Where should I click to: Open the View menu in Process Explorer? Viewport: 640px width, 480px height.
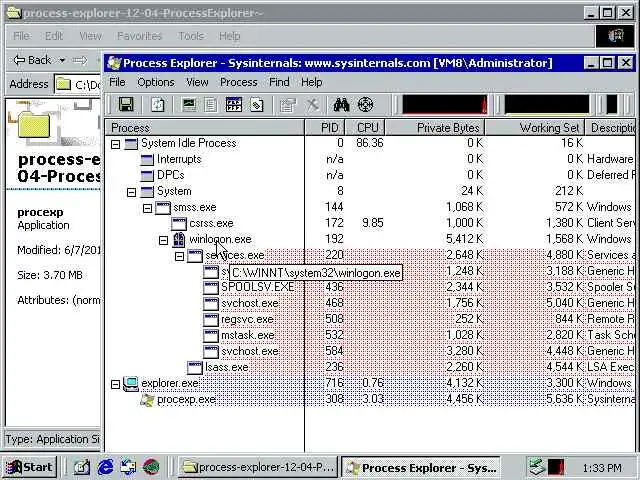[x=197, y=82]
